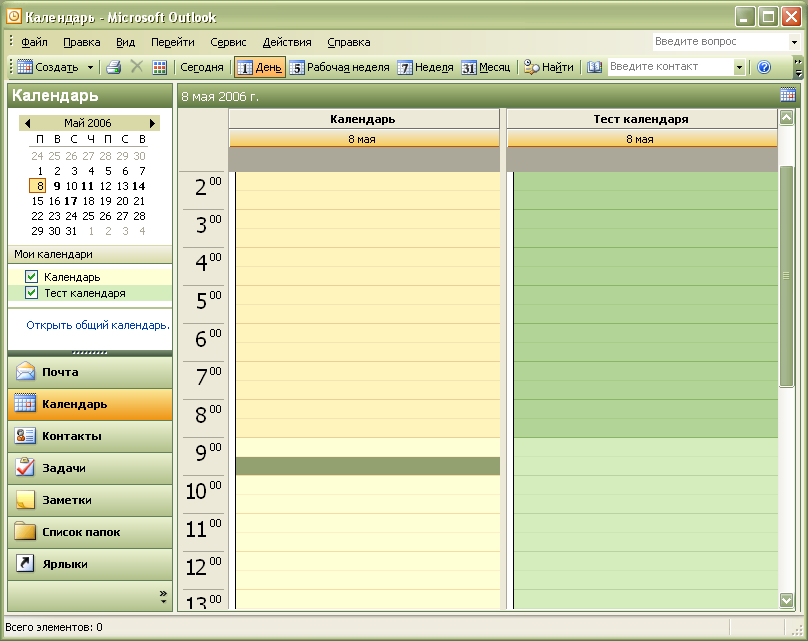Click the Май 2006 month header

tap(88, 123)
